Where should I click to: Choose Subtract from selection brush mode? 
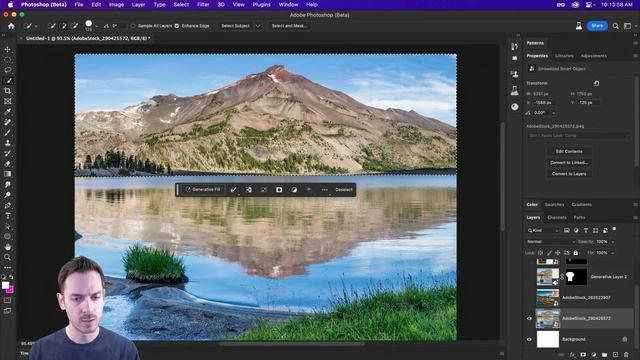click(x=74, y=26)
